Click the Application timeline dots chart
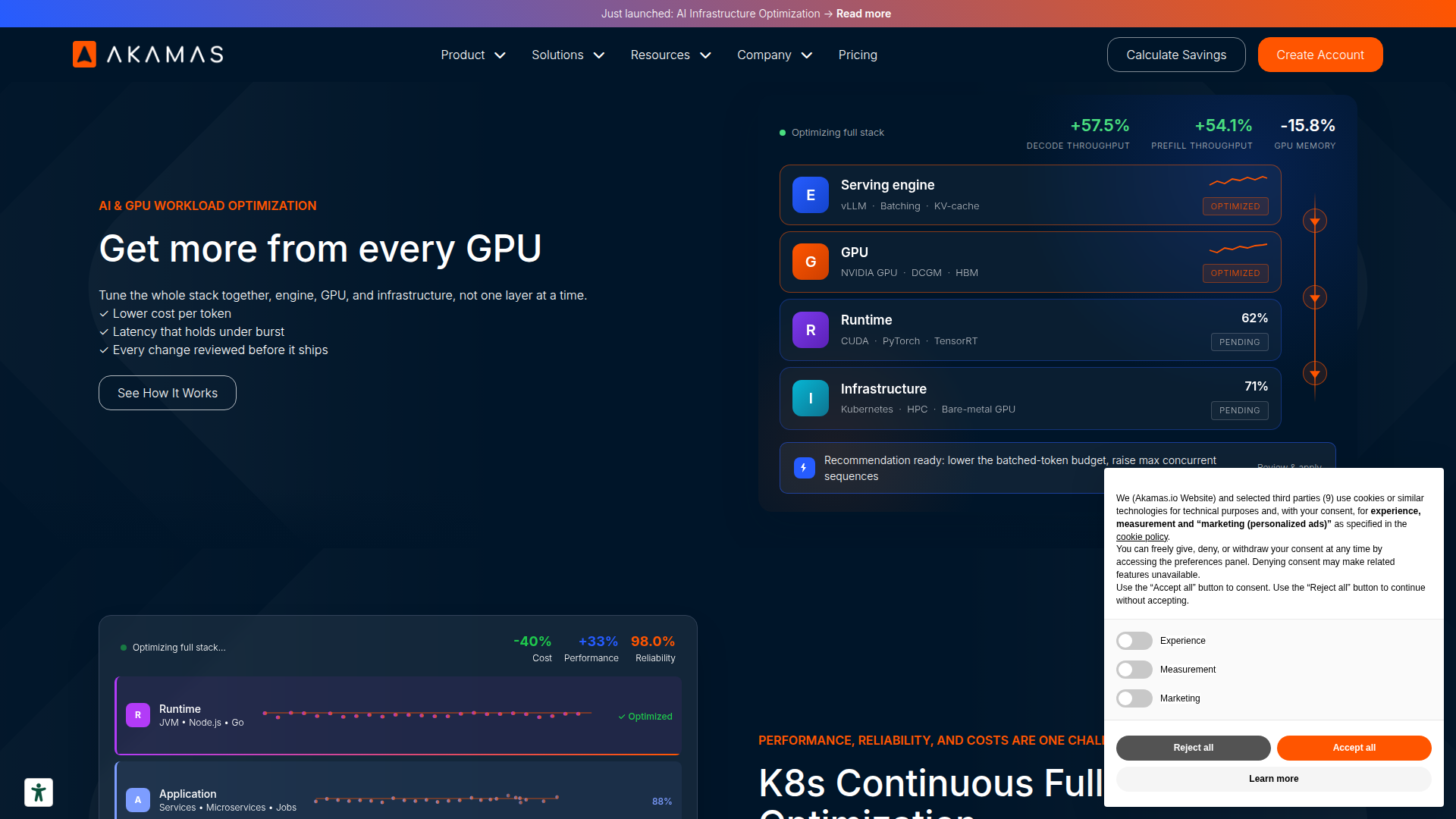The width and height of the screenshot is (1456, 819). [x=437, y=799]
